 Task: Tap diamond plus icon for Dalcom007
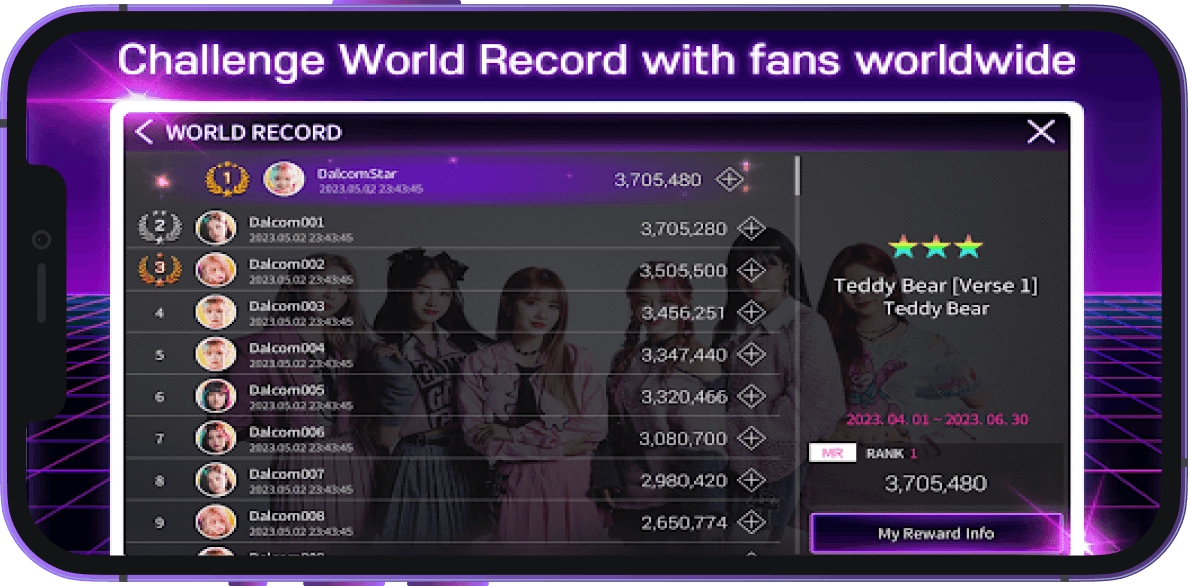(751, 480)
